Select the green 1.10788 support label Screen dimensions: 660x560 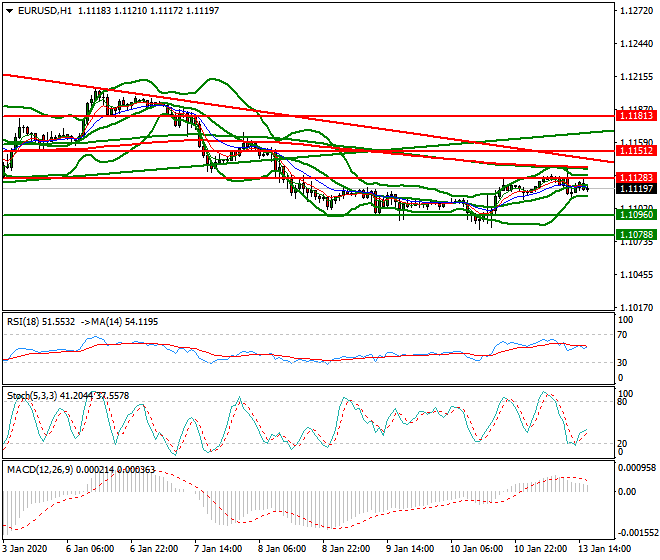(x=636, y=235)
